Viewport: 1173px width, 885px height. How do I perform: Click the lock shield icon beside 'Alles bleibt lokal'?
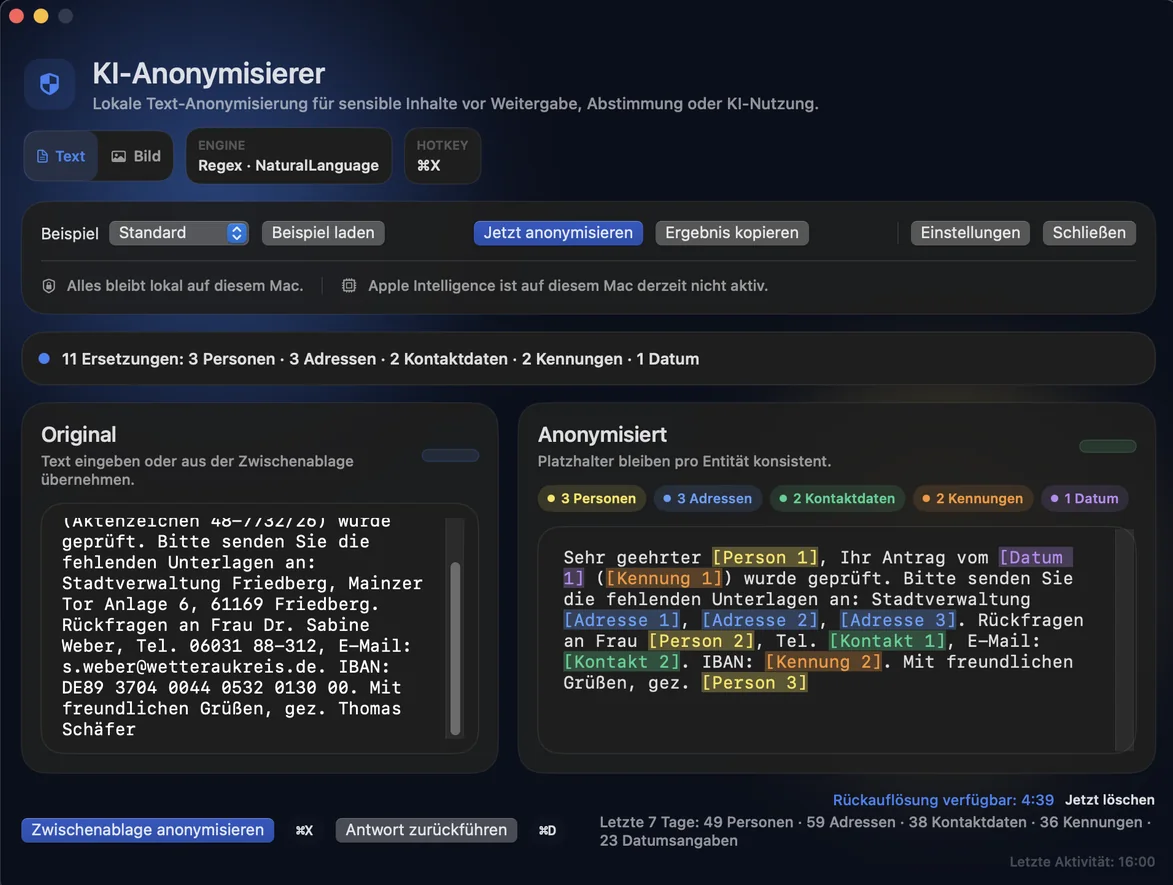(x=49, y=286)
